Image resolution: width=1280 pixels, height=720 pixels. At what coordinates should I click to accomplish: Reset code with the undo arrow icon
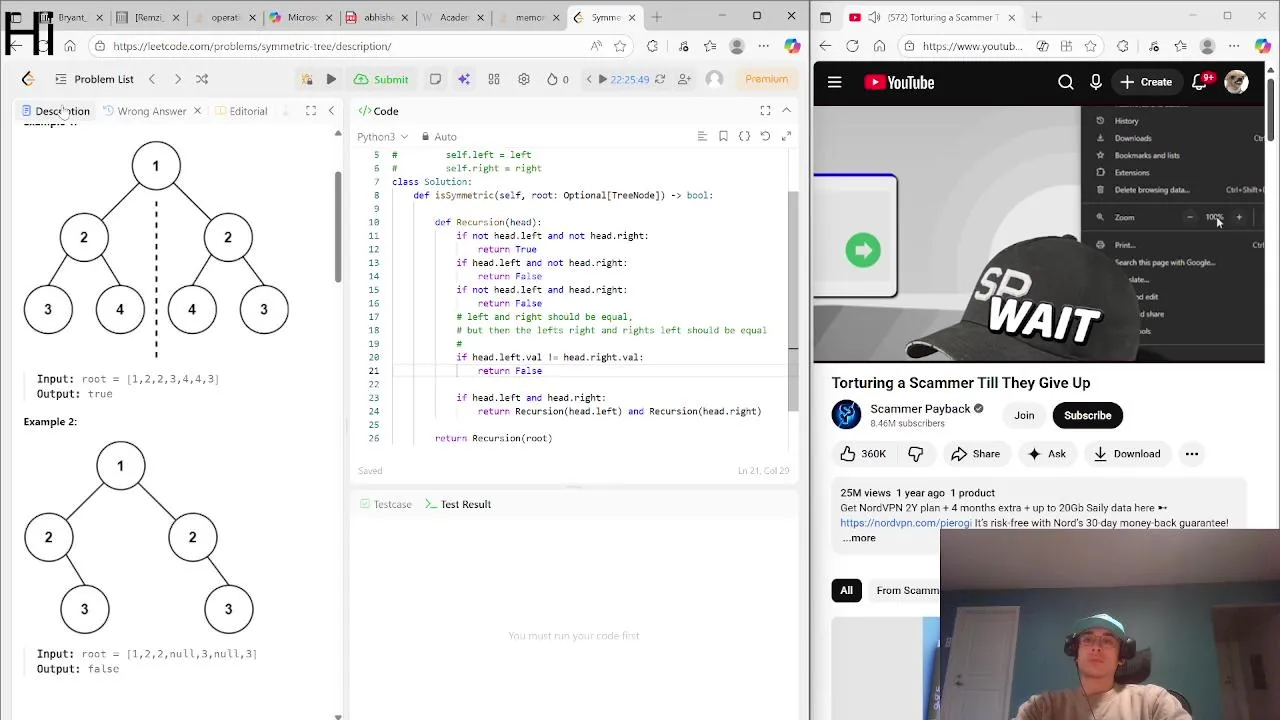click(765, 136)
